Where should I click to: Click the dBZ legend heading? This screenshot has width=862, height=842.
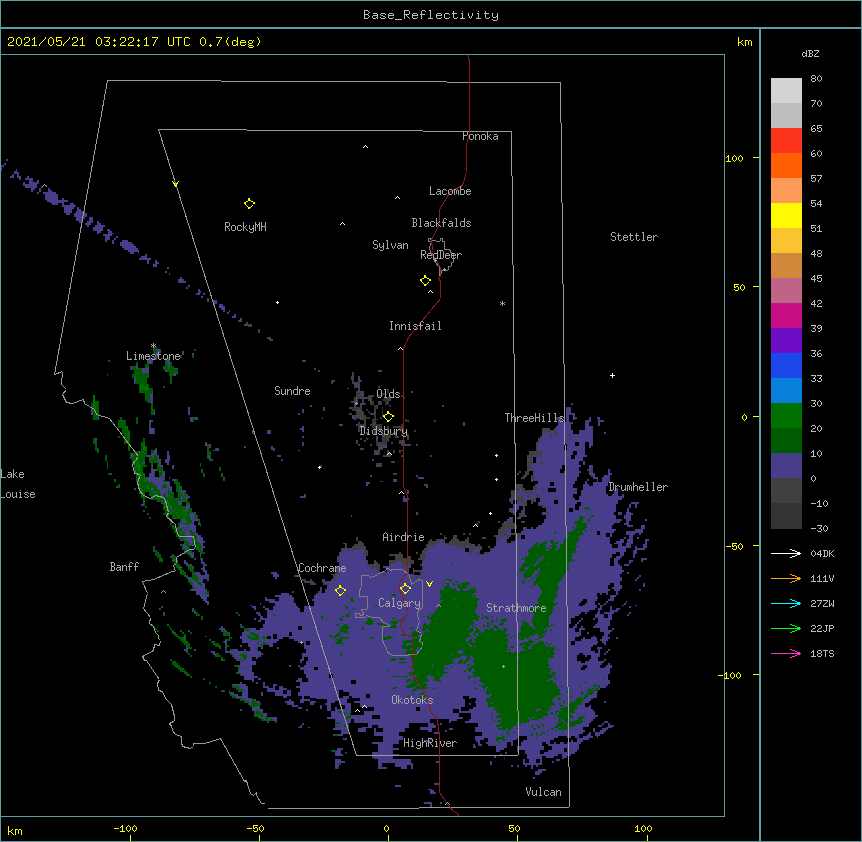point(810,54)
